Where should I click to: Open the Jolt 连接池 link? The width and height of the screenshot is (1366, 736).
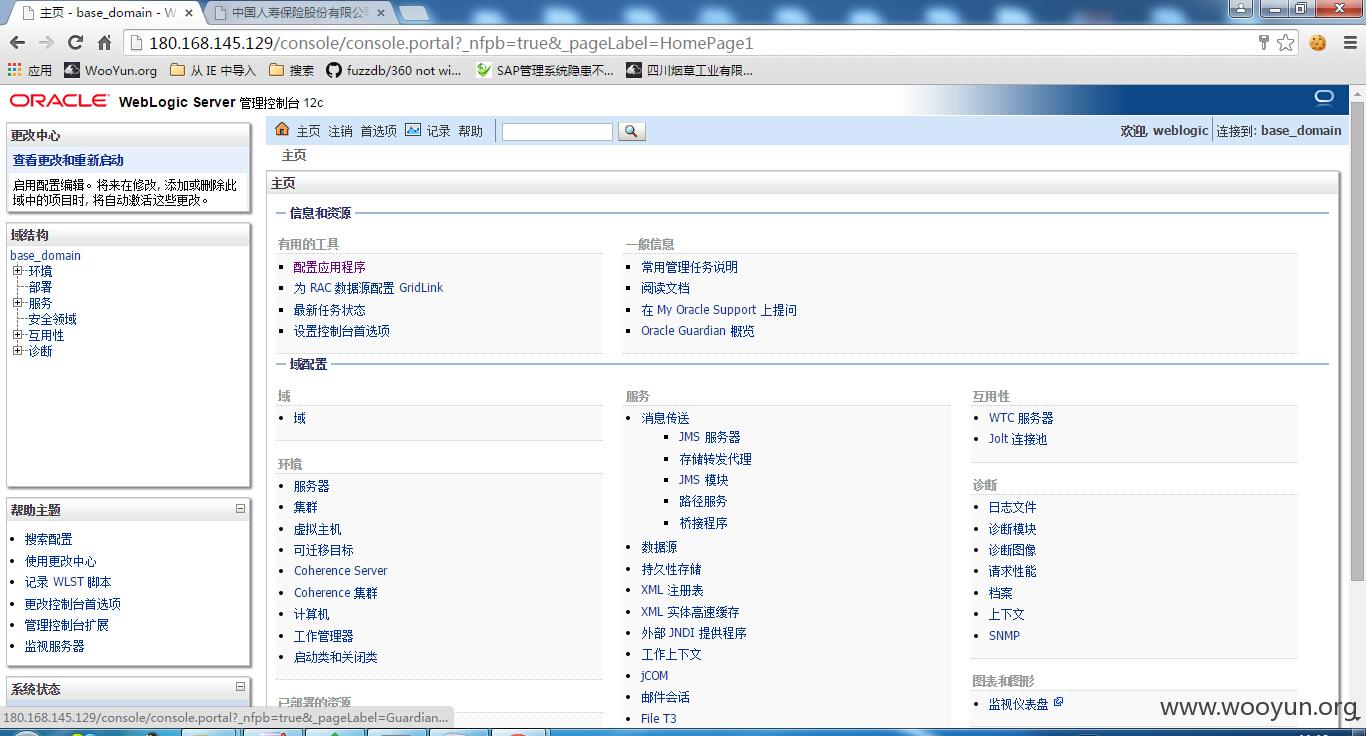1017,439
